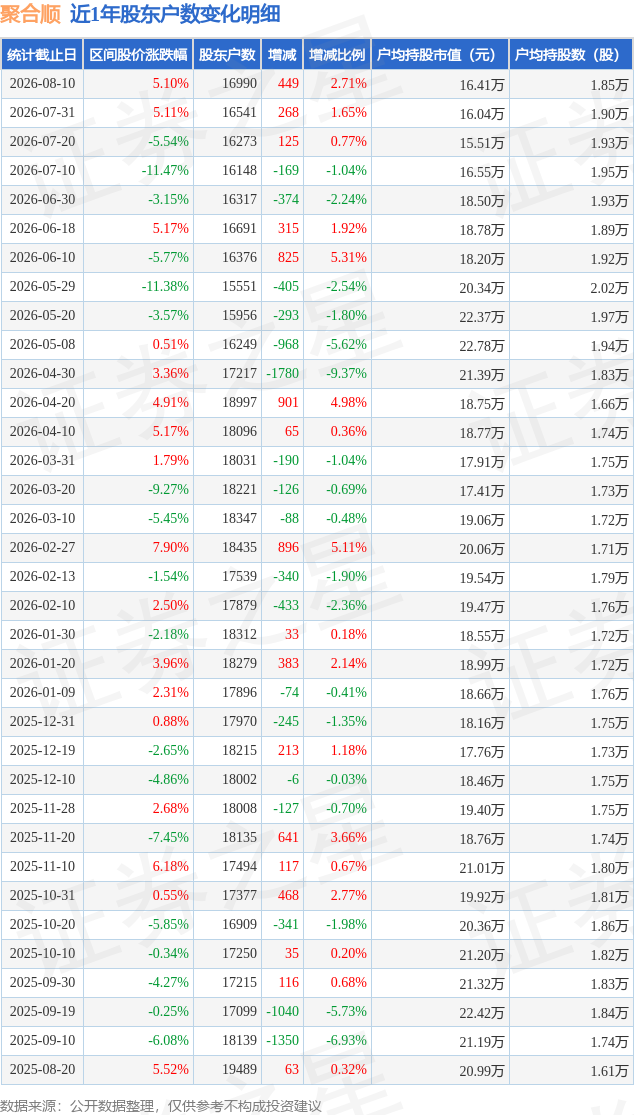The image size is (634, 1115).
Task: Click the 近1年股东户数变化明细 heading
Action: [175, 14]
